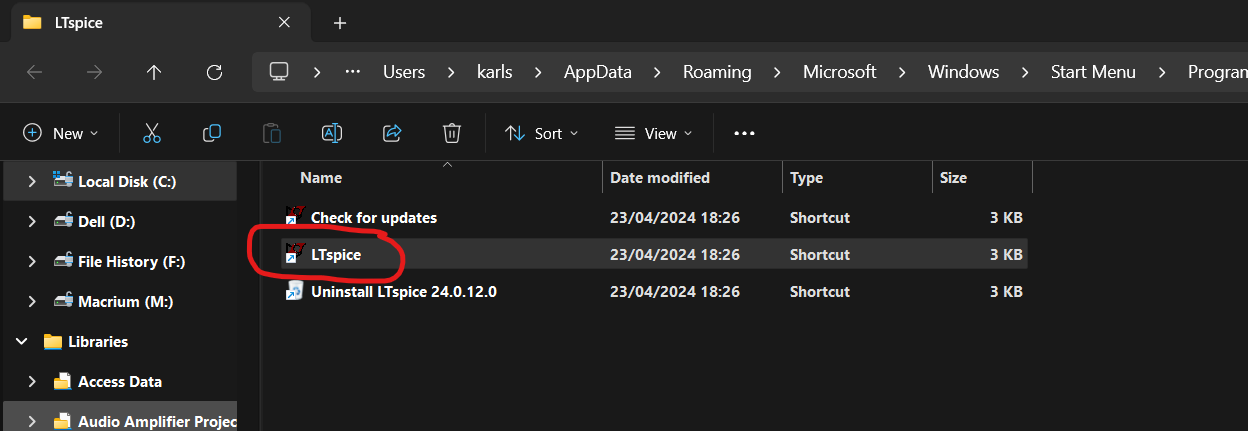Sort files by Date modified column
Image resolution: width=1248 pixels, height=431 pixels.
pos(660,178)
